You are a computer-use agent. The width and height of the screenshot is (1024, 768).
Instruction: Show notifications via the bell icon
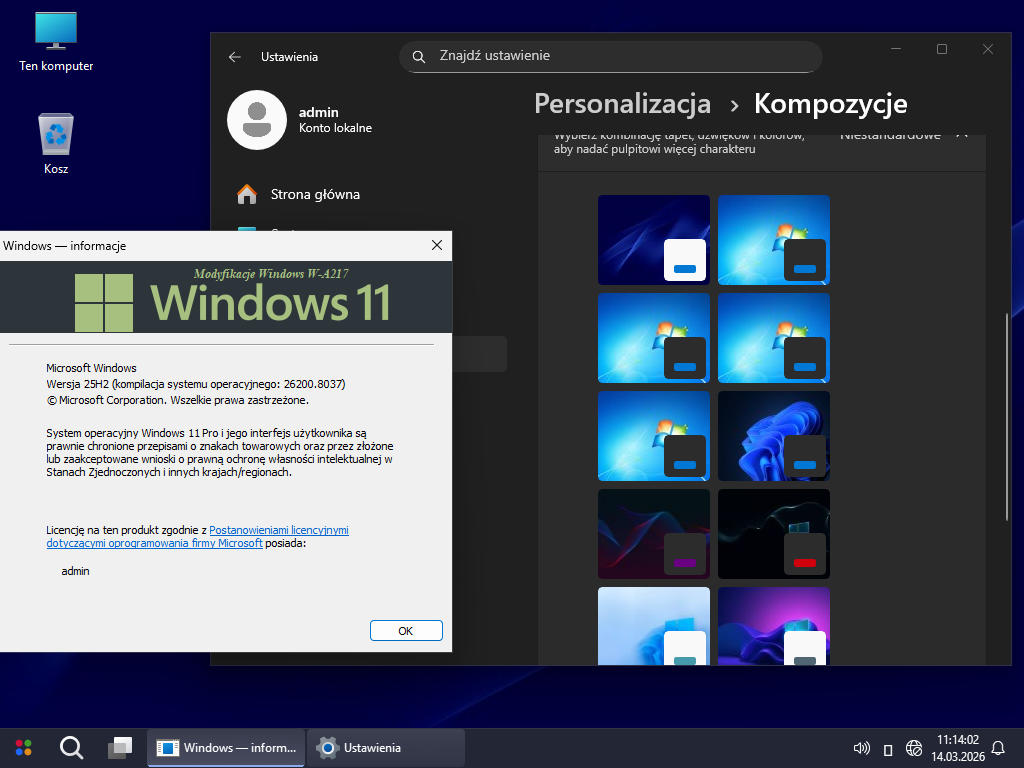click(x=998, y=748)
